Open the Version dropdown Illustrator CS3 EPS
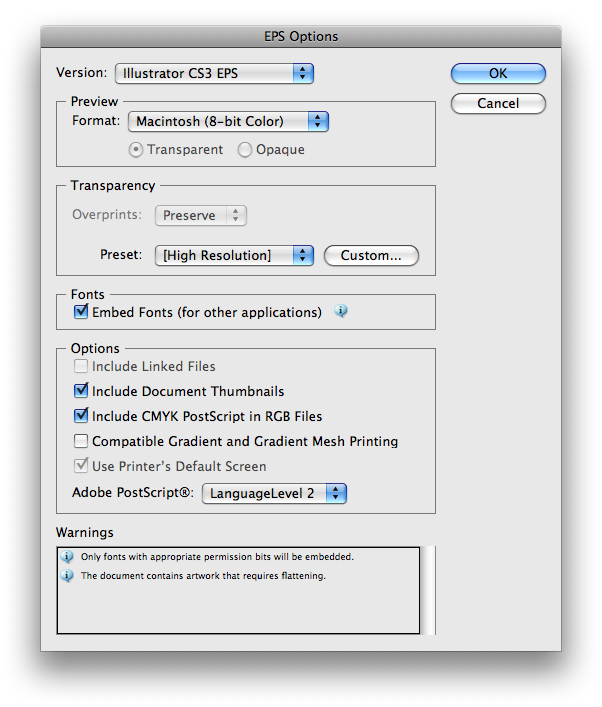Image resolution: width=602 pixels, height=707 pixels. [x=214, y=73]
